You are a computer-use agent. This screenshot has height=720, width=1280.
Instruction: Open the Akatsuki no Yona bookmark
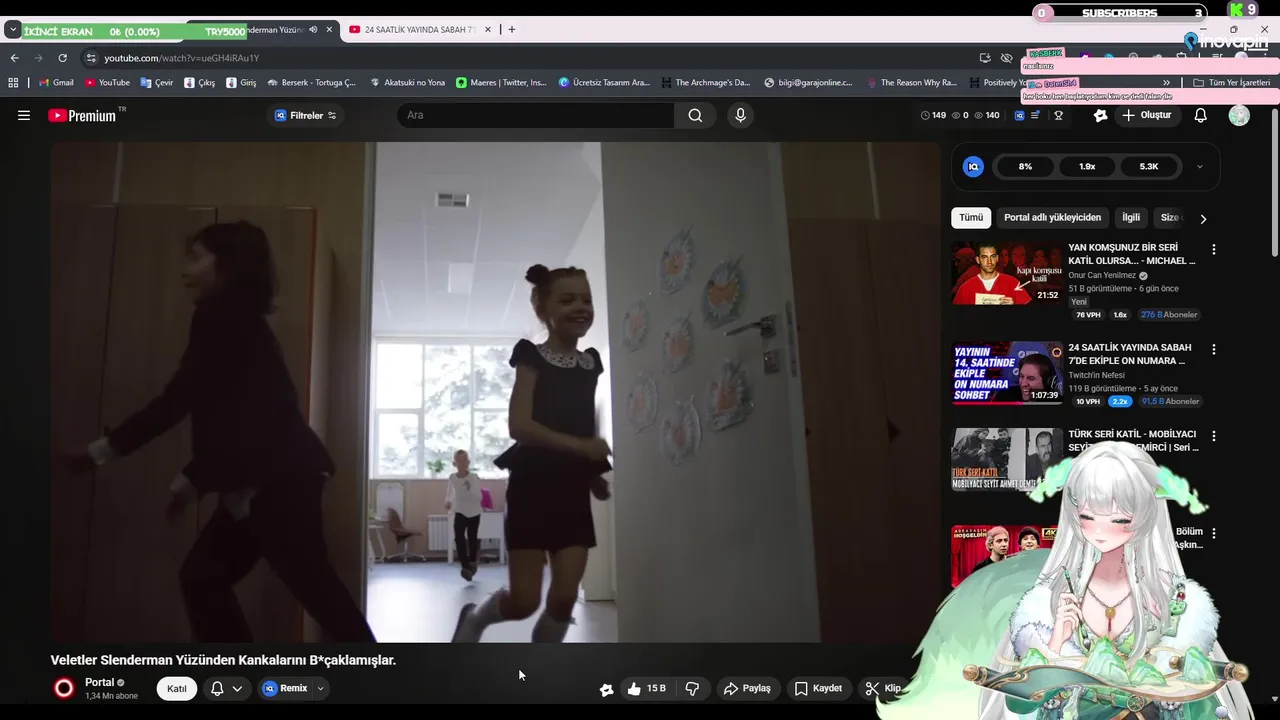tap(407, 83)
